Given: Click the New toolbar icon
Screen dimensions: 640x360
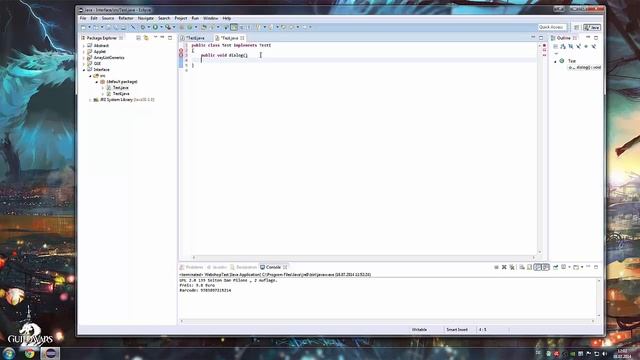Looking at the screenshot, I should pyautogui.click(x=83, y=27).
